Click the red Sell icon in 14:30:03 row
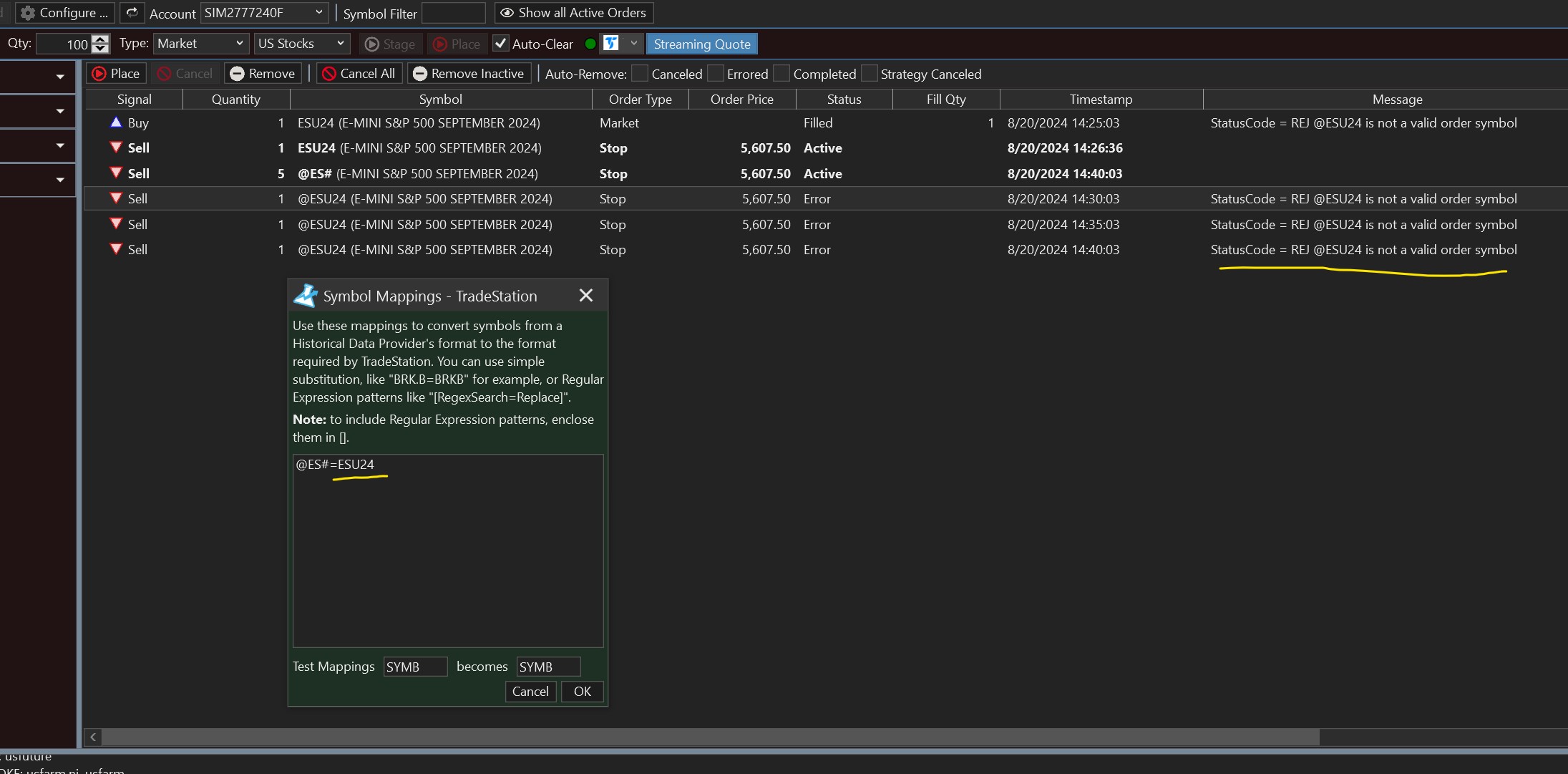Viewport: 1568px width, 774px height. pyautogui.click(x=115, y=198)
